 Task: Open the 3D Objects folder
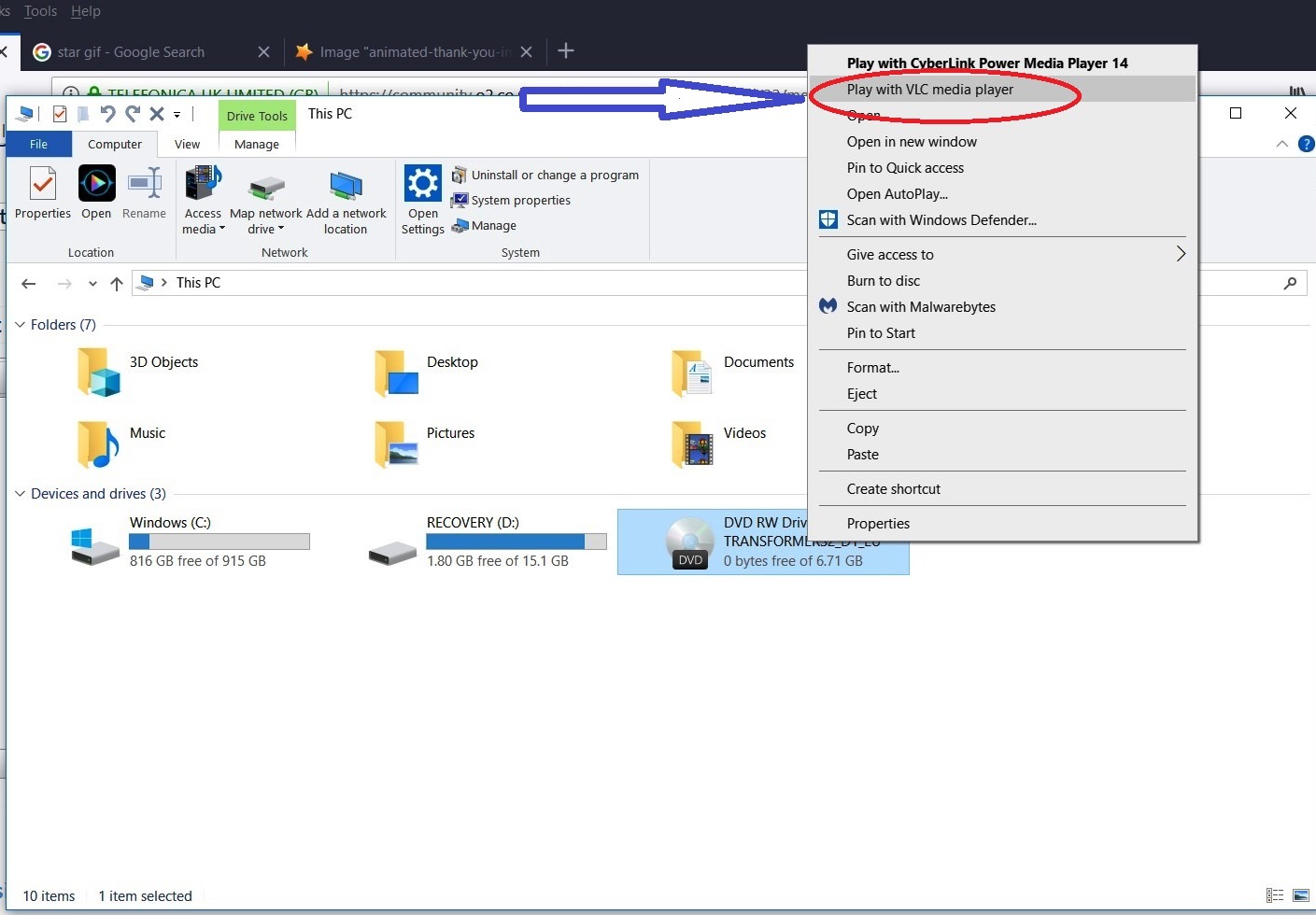(99, 371)
